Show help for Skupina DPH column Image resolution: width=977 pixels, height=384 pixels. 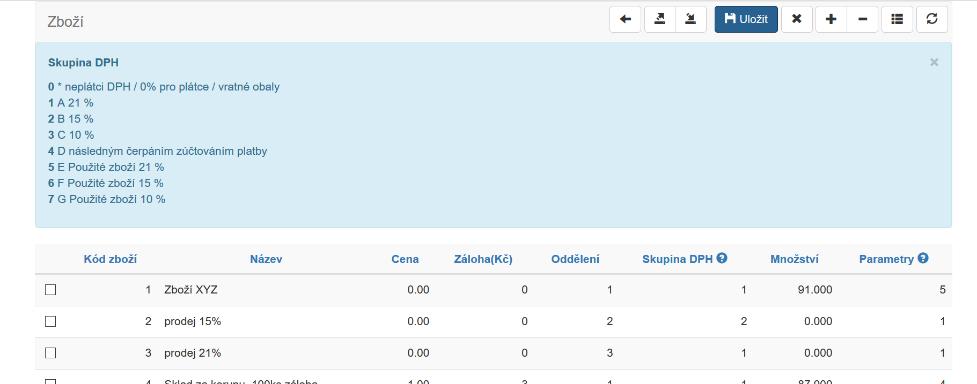[722, 258]
